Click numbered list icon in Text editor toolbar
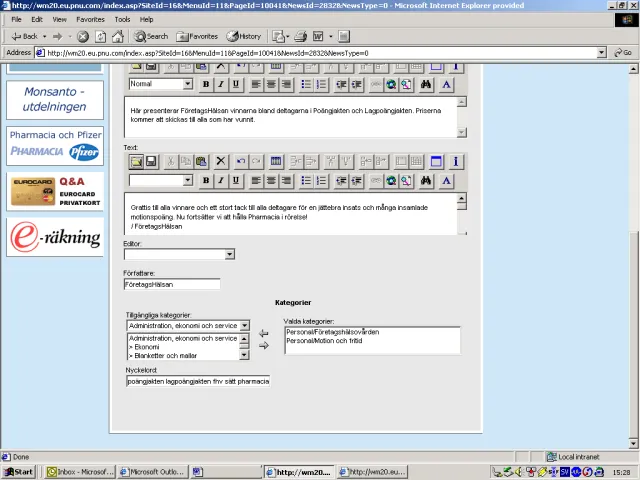Image resolution: width=640 pixels, height=480 pixels. pos(321,180)
